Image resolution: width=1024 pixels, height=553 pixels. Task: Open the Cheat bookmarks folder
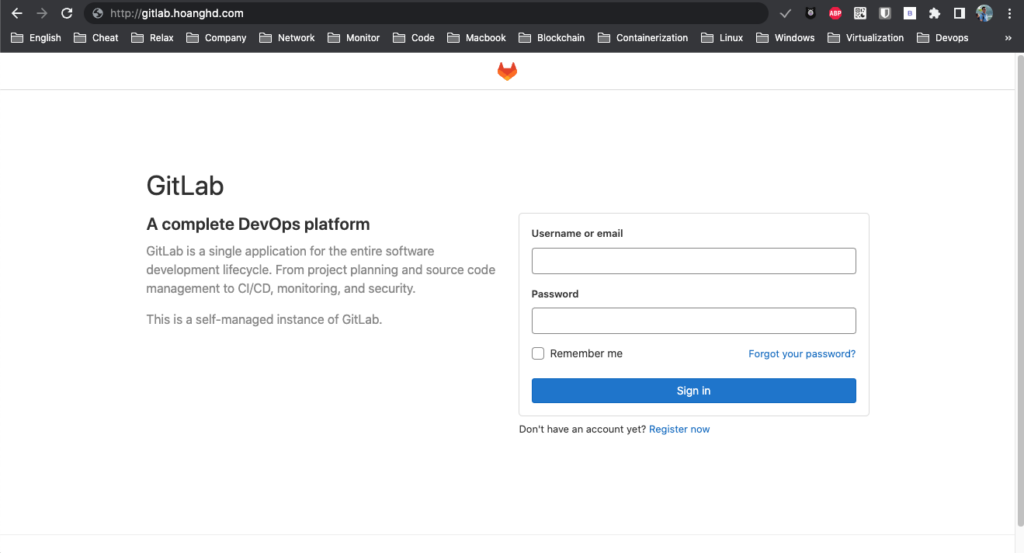point(96,38)
